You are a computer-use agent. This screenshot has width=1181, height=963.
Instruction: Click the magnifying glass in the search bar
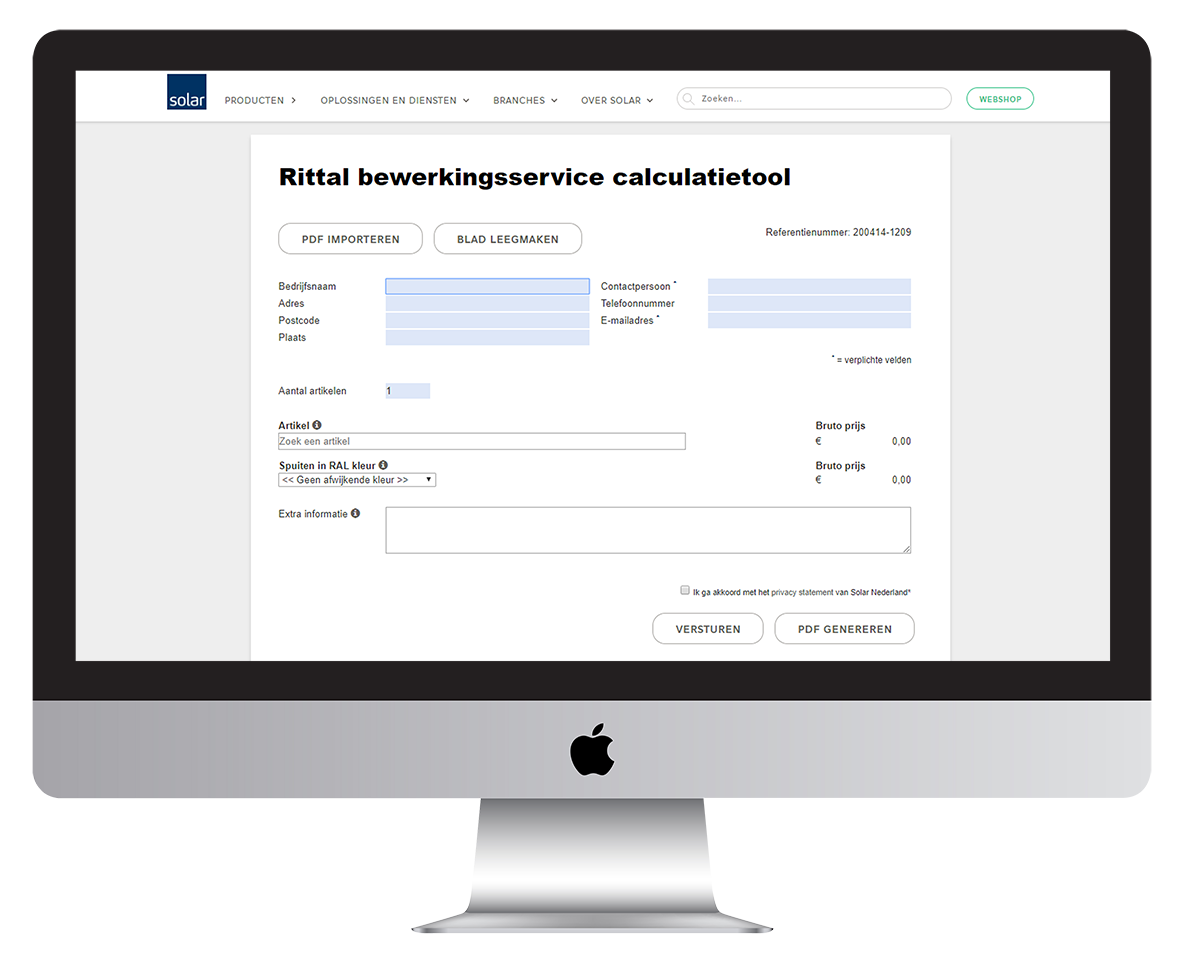pos(688,98)
